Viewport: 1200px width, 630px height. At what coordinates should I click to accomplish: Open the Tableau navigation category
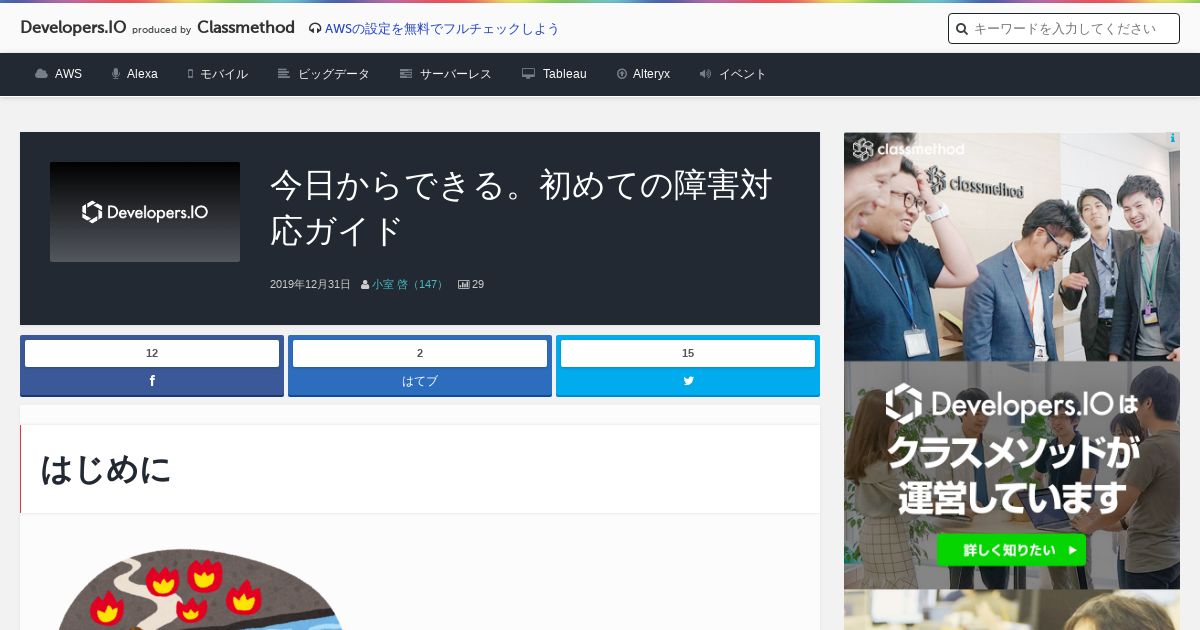(565, 74)
